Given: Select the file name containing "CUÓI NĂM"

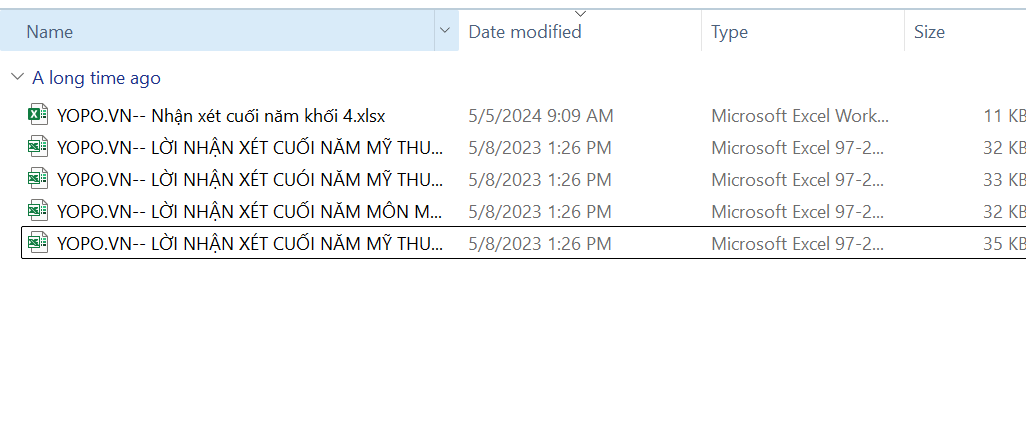Looking at the screenshot, I should pos(250,180).
